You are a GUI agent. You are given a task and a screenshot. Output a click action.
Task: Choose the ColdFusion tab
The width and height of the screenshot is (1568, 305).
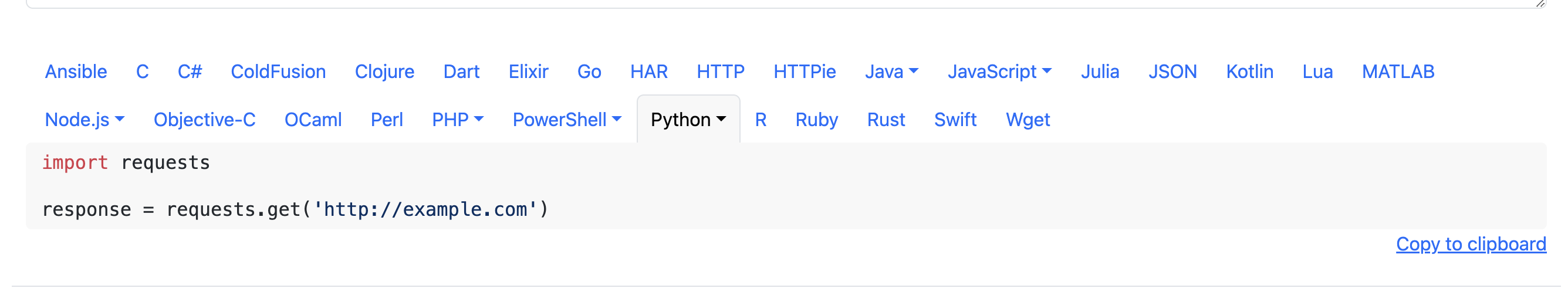point(278,72)
